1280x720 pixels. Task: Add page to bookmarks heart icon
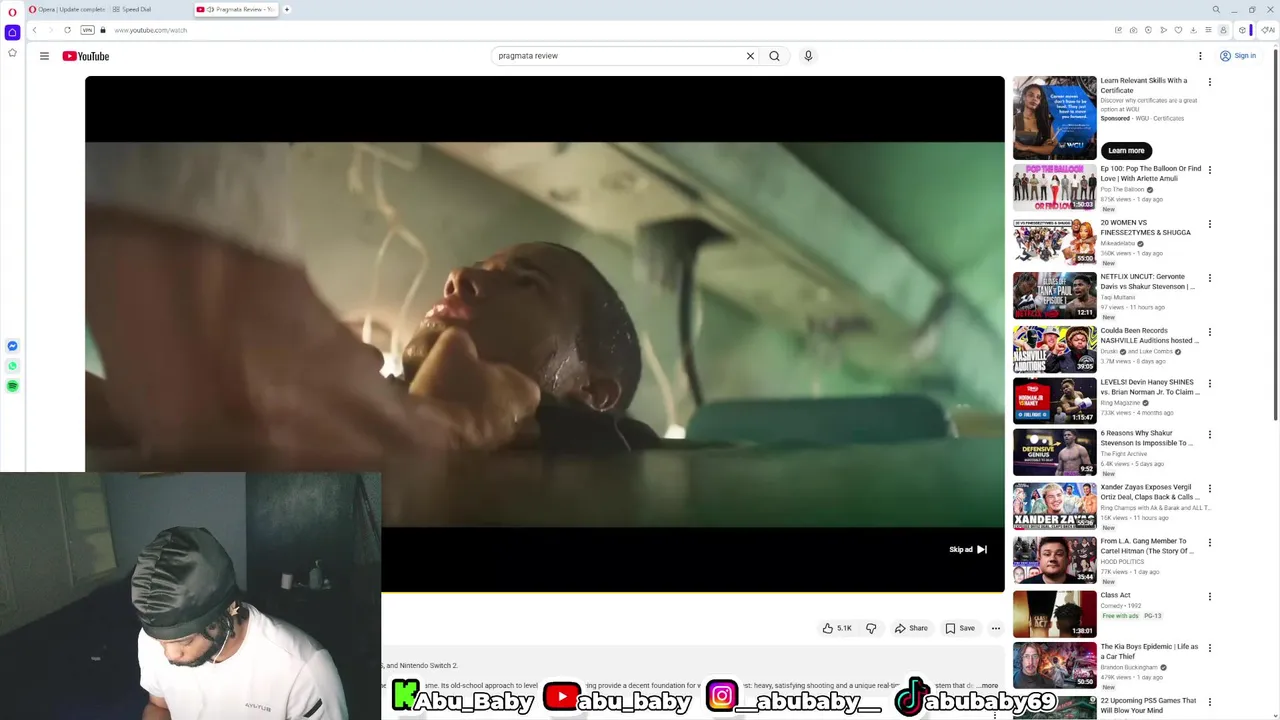click(x=1178, y=30)
